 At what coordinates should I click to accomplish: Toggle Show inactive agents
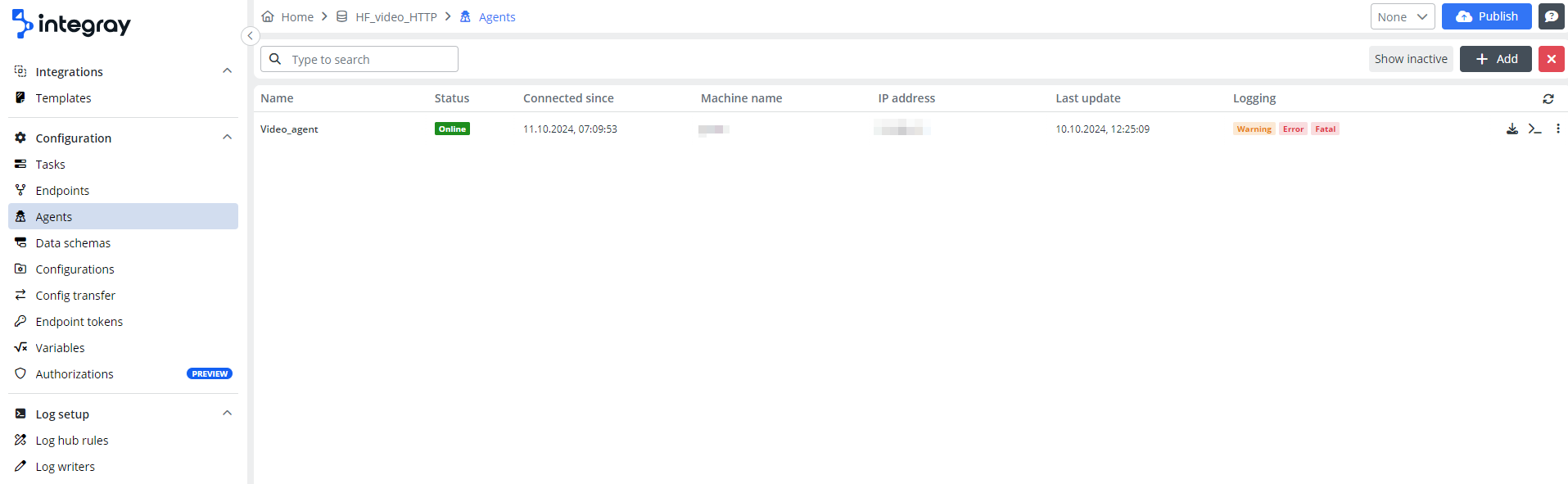(x=1410, y=59)
